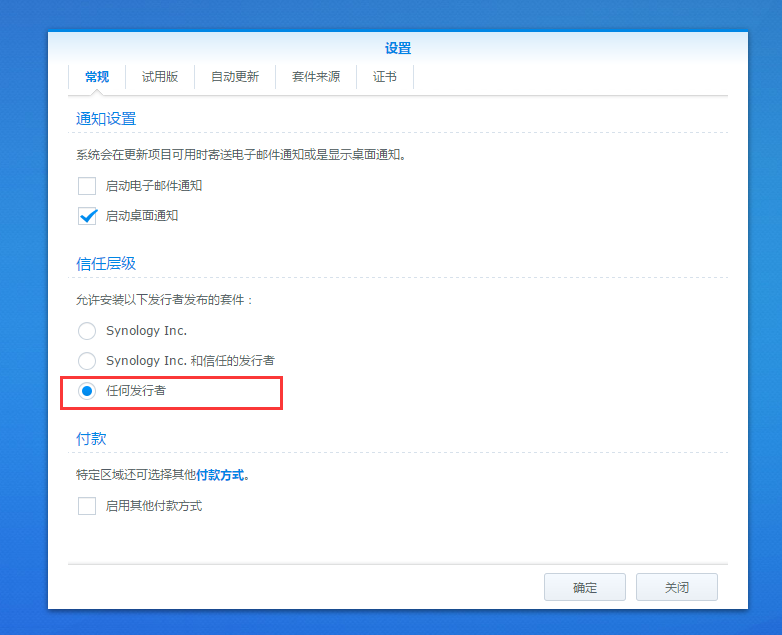Click the 系统会在更新项目可用时 notification description text
782x635 pixels.
tap(242, 155)
